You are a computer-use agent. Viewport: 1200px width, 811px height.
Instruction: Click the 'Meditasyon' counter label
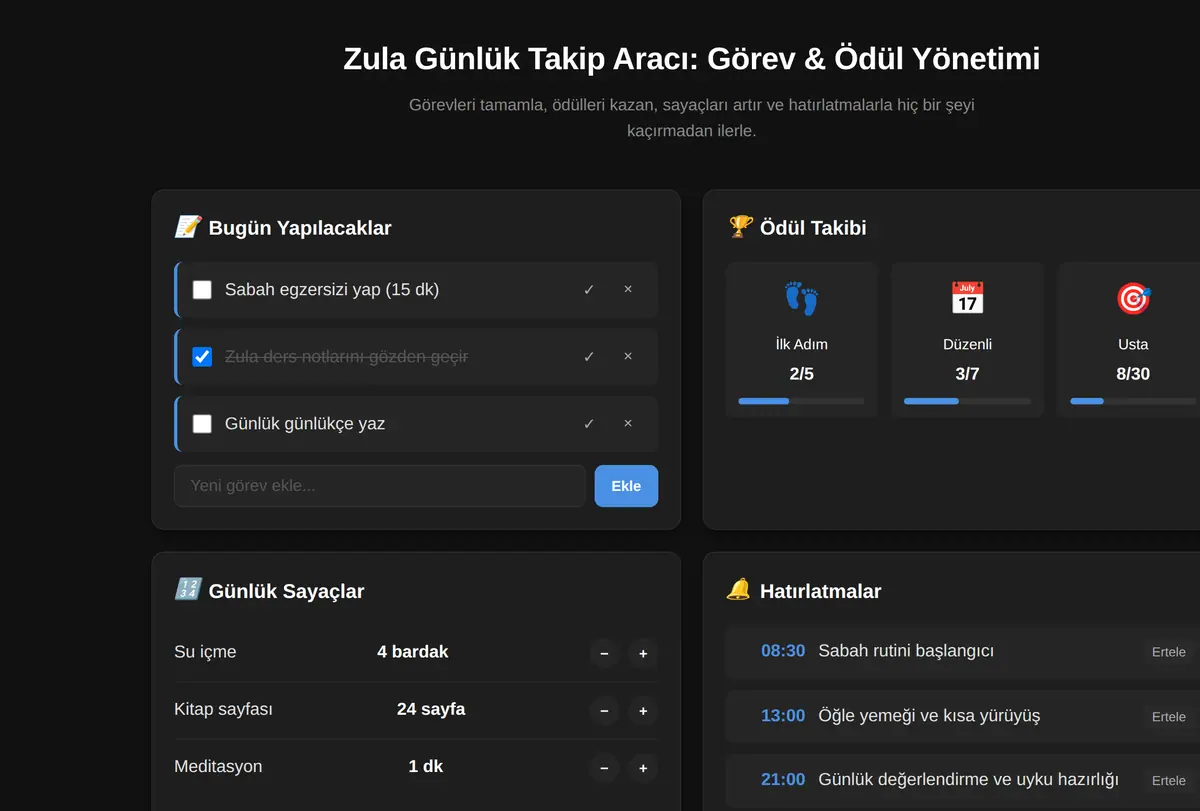(x=218, y=767)
